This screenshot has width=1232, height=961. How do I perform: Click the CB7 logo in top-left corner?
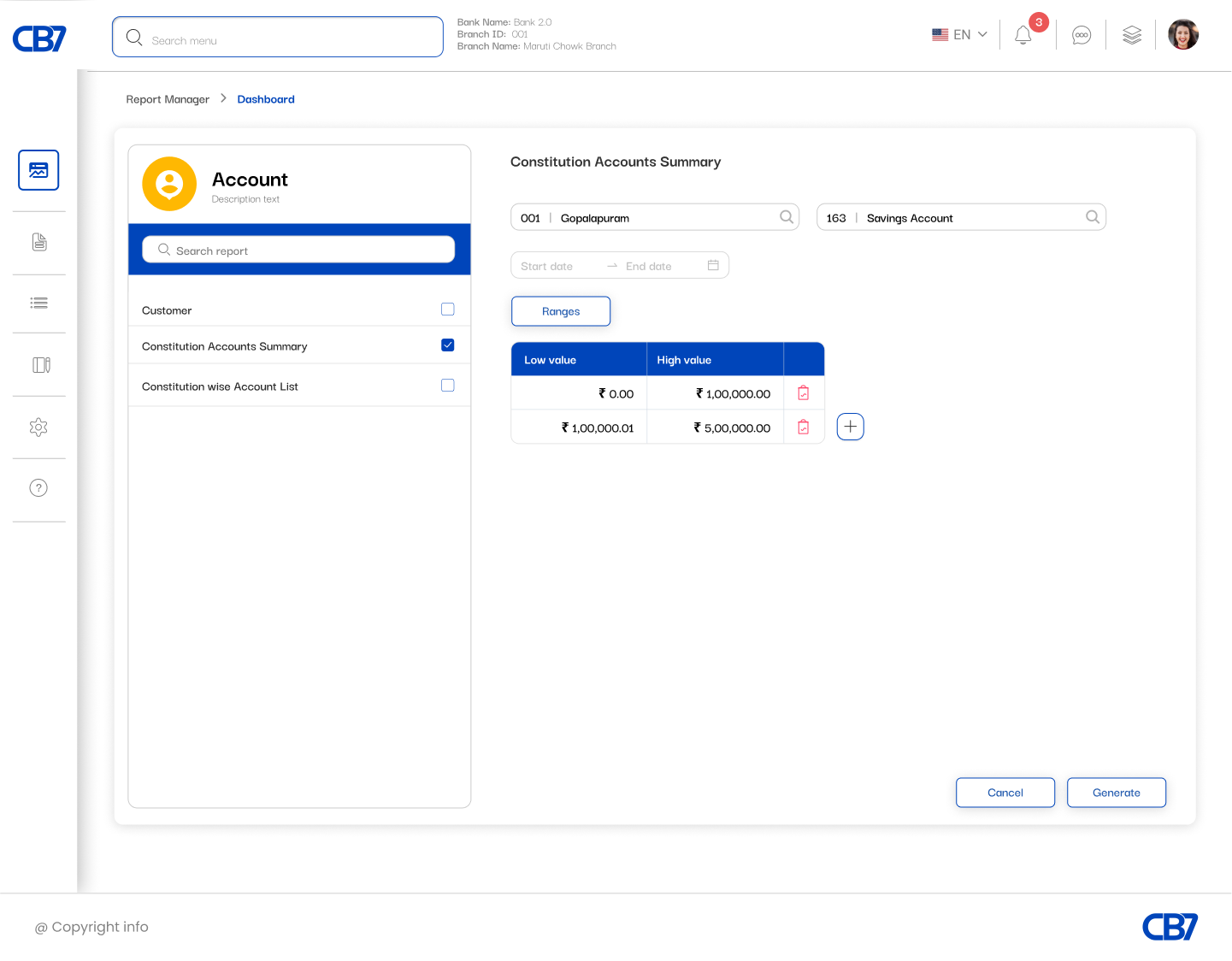(39, 38)
